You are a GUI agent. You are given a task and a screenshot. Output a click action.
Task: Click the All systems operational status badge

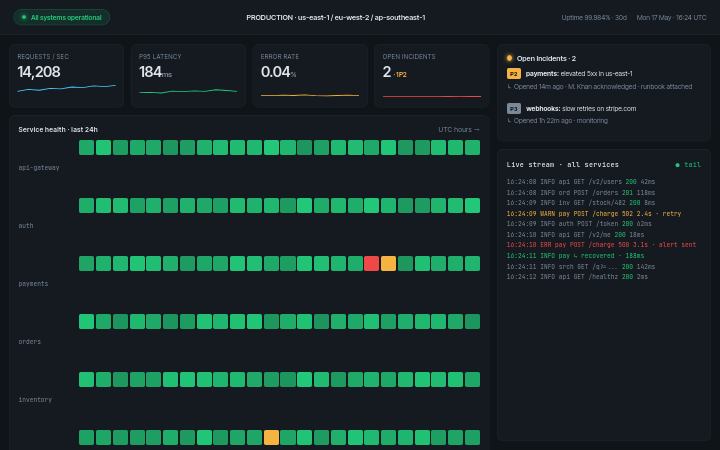pos(62,17)
